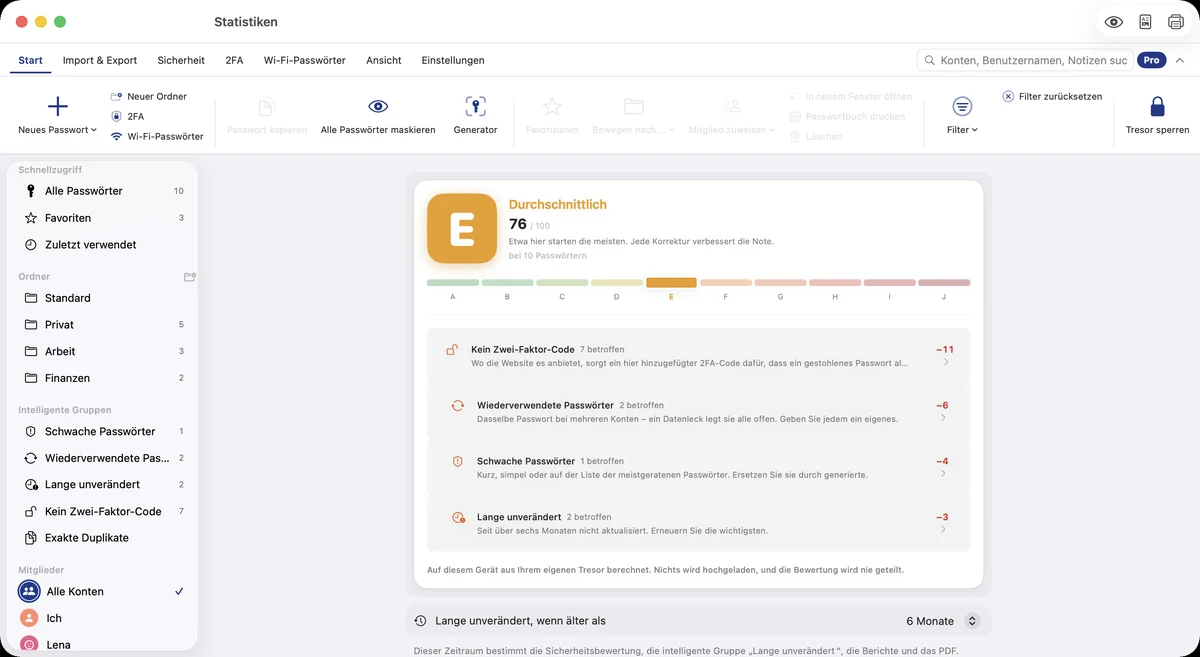
Task: Select the Schwache Passwörter smart group in the sidebar
Action: click(x=103, y=431)
